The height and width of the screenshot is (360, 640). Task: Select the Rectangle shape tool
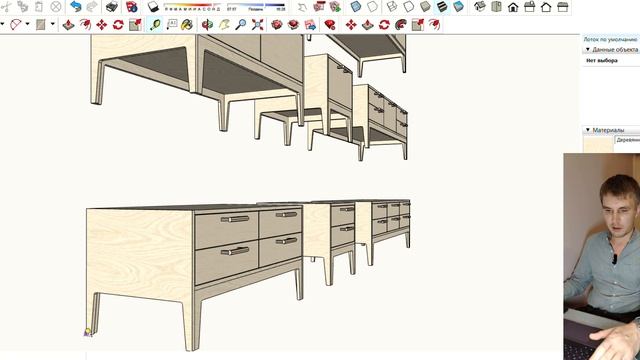(40, 24)
